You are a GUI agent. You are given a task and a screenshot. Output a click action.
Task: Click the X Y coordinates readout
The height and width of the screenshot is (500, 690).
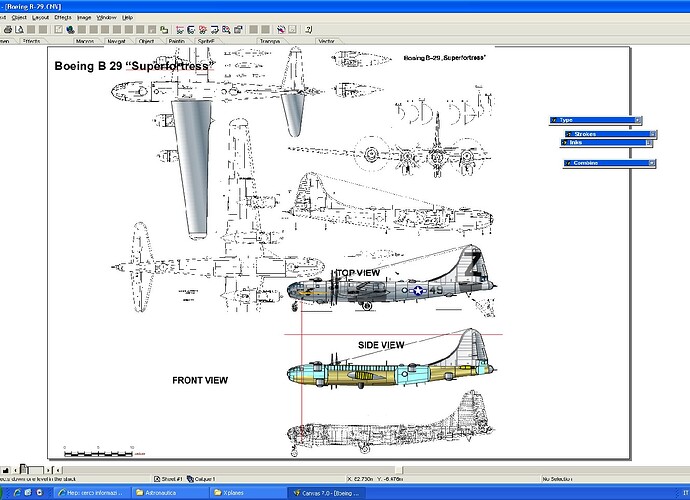point(375,479)
